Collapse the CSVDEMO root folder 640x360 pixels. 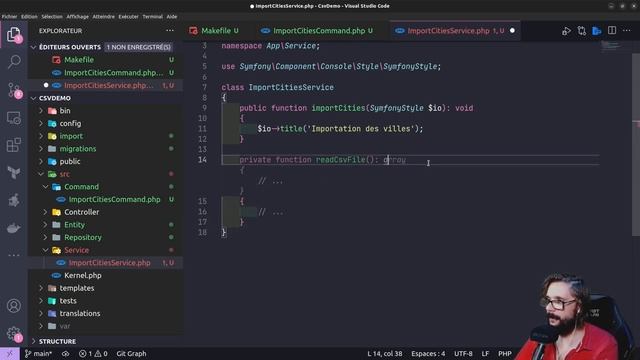[33, 98]
